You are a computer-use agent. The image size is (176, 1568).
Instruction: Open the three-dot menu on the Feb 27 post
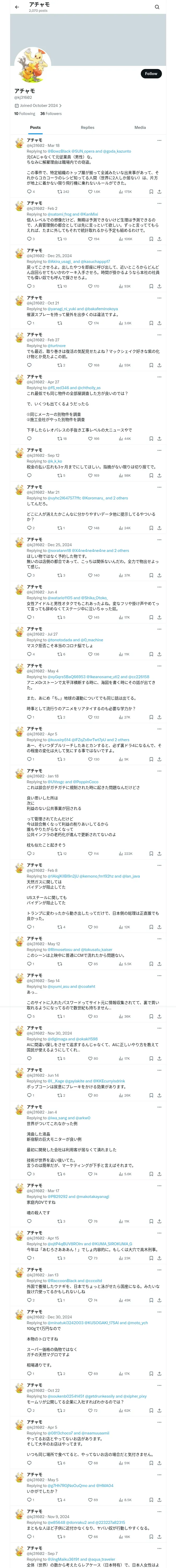tap(159, 335)
